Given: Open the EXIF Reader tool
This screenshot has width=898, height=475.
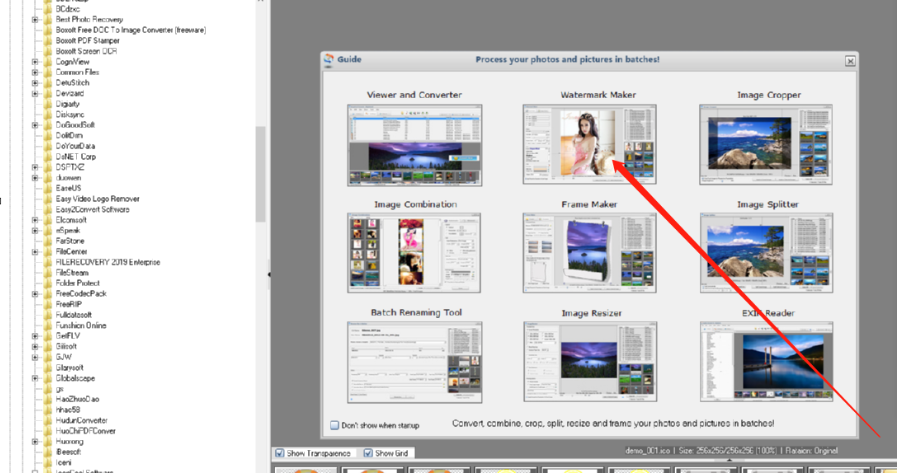Looking at the screenshot, I should [767, 361].
